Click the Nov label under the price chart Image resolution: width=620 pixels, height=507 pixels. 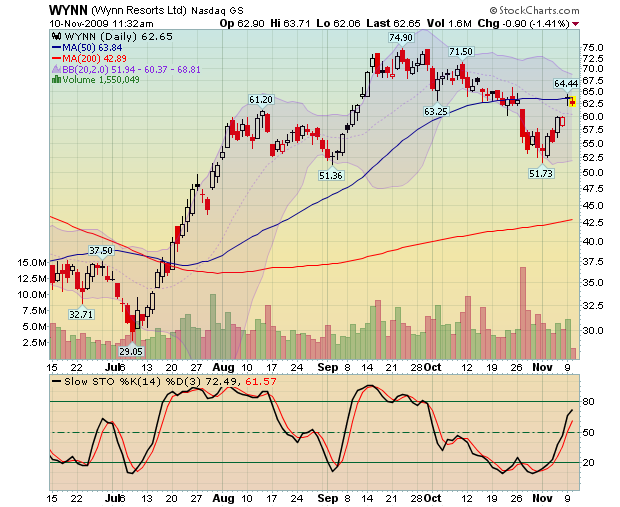coord(542,367)
